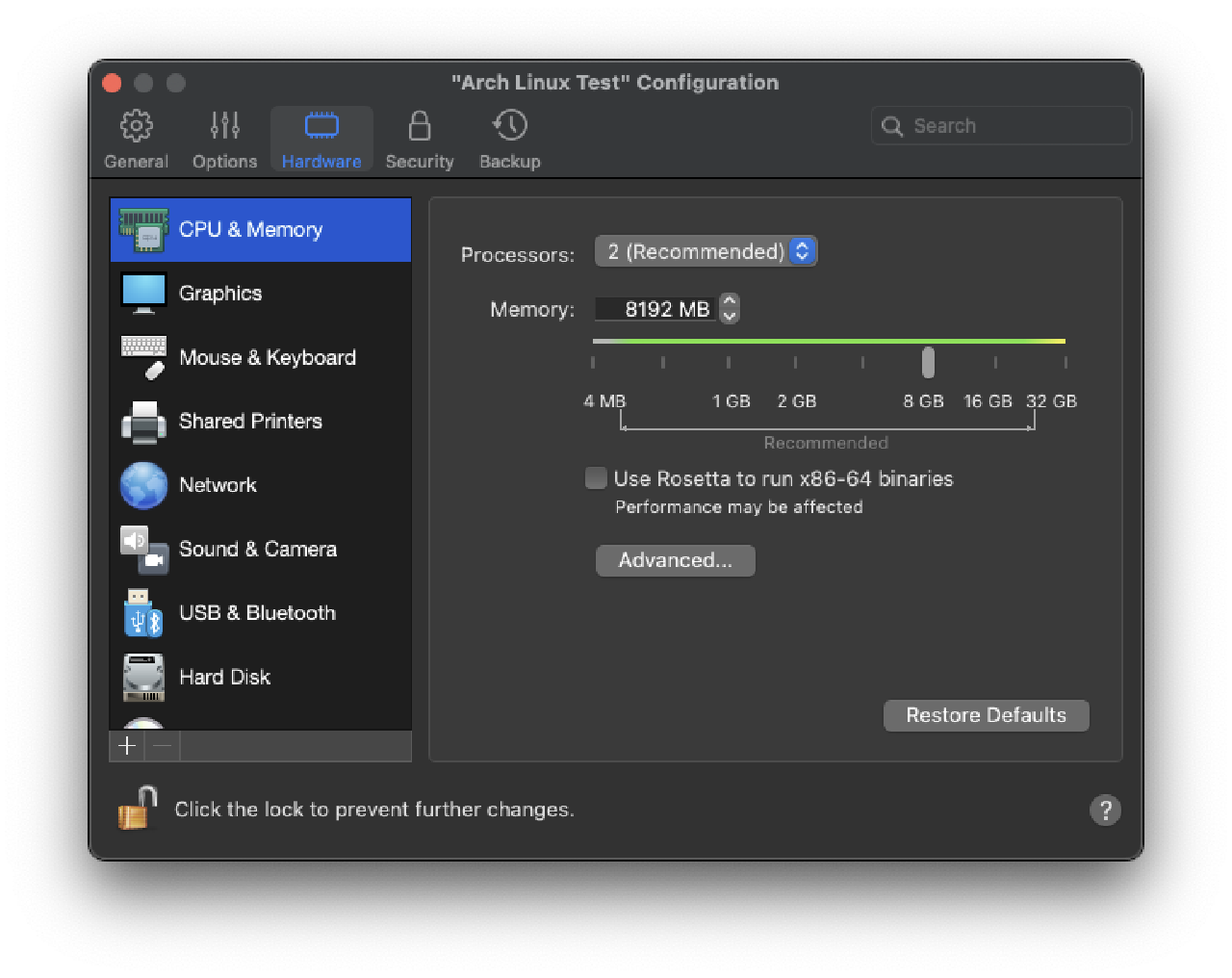The width and height of the screenshot is (1232, 978).
Task: Select CPU & Memory chip icon in sidebar
Action: pos(143,230)
